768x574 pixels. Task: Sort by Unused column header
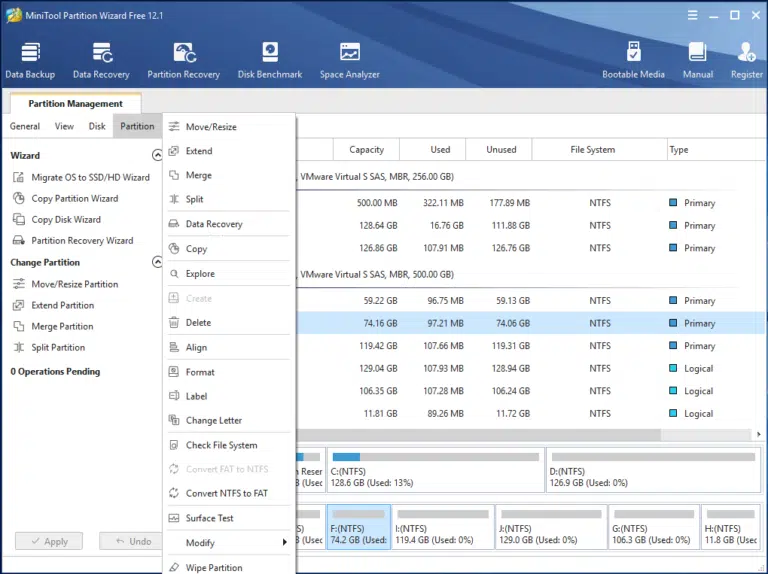501,149
